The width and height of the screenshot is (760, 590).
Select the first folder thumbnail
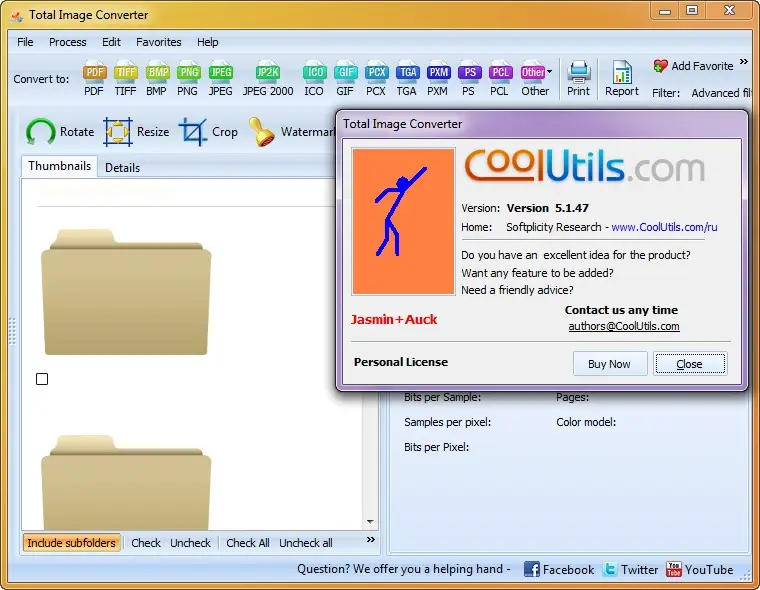(126, 292)
